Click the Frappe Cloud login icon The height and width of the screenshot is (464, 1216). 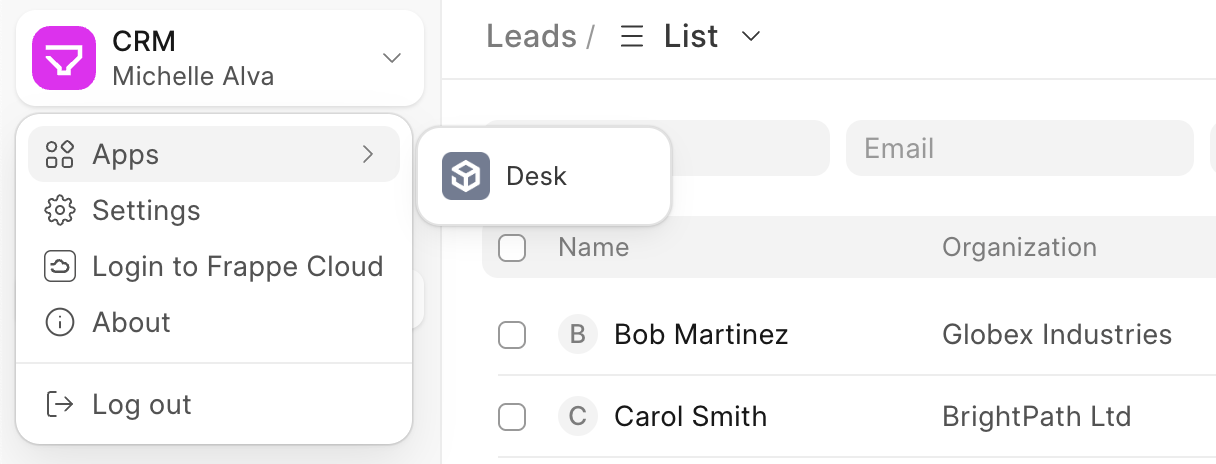pos(60,266)
